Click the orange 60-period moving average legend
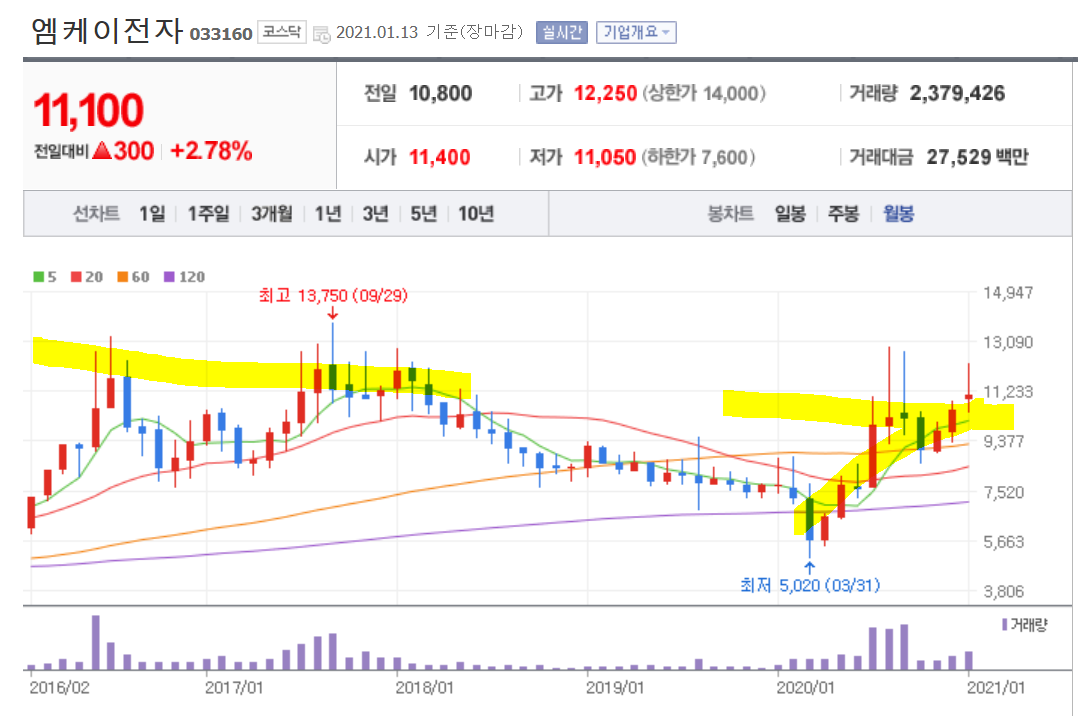Viewport: 1078px width, 716px height. [133, 276]
